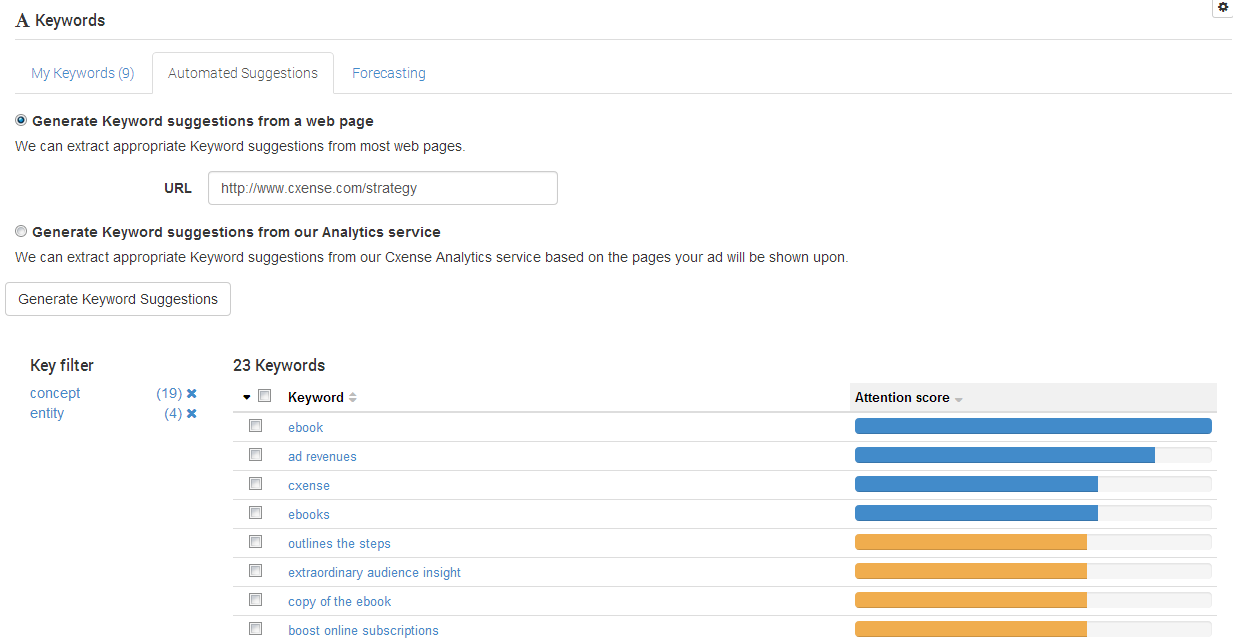Sort by Attention score arrow
1233x644 pixels.
pyautogui.click(x=959, y=399)
